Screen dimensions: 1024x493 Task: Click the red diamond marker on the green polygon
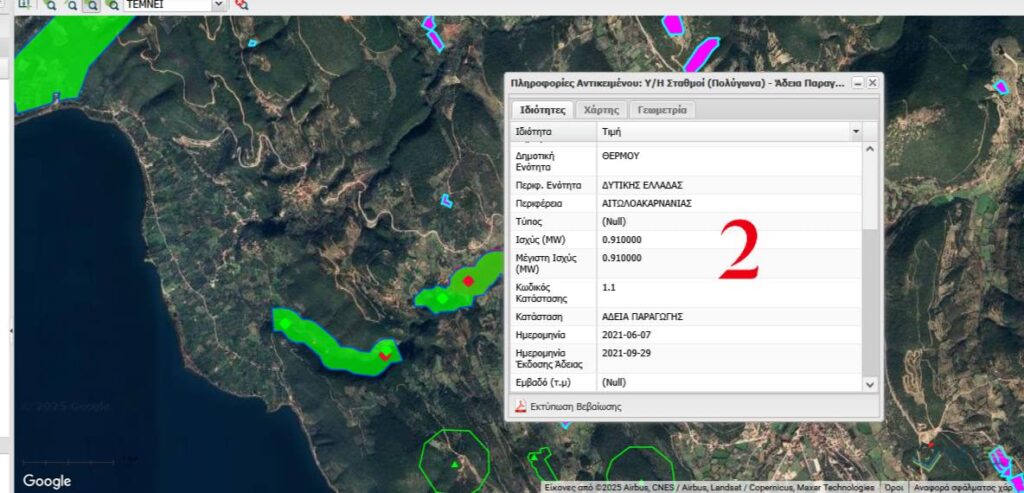pyautogui.click(x=467, y=281)
